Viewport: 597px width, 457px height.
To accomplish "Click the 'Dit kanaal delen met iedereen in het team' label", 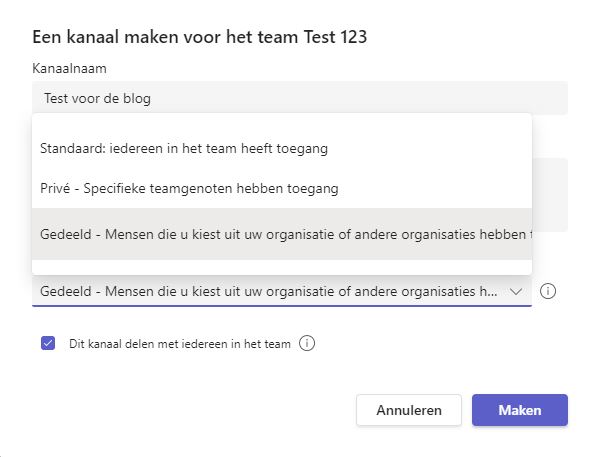I will 180,344.
